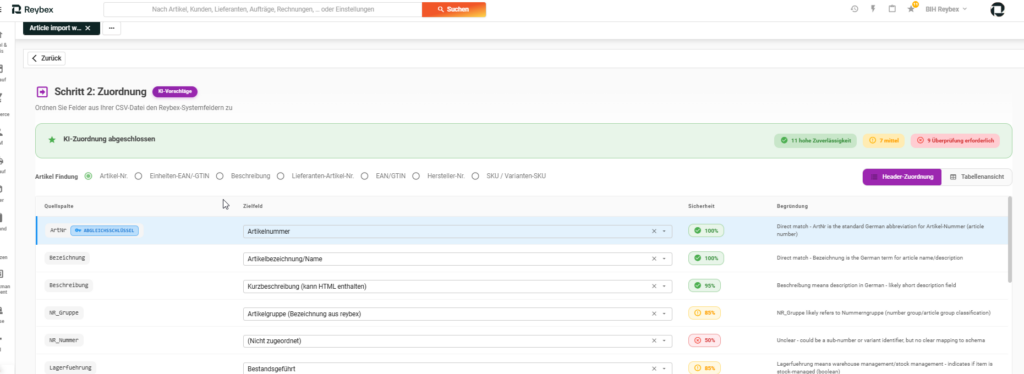The width and height of the screenshot is (1024, 374).
Task: Switch to Tabellenansicht view
Action: tap(976, 177)
